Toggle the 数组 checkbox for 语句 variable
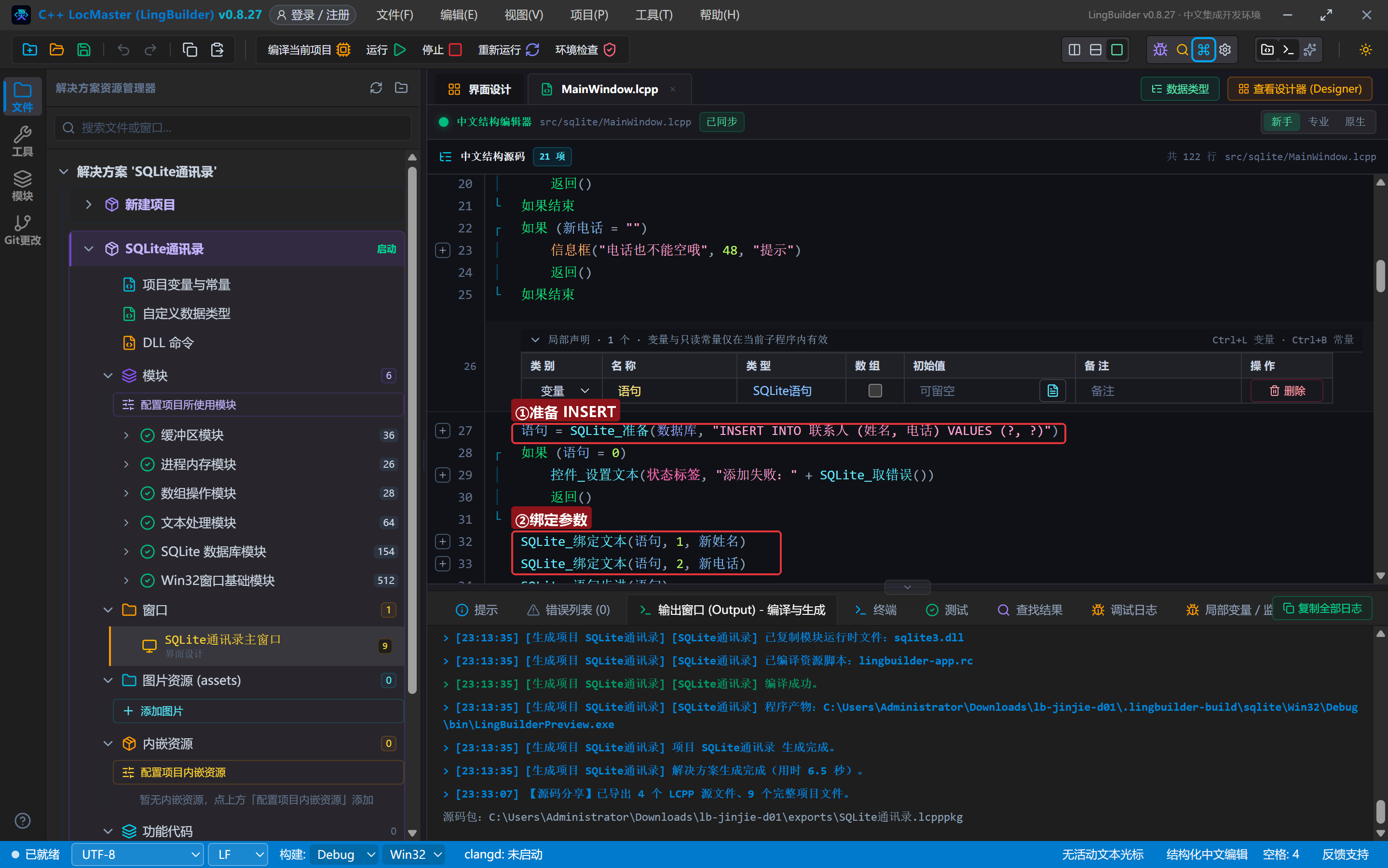Viewport: 1388px width, 868px height. 875,391
